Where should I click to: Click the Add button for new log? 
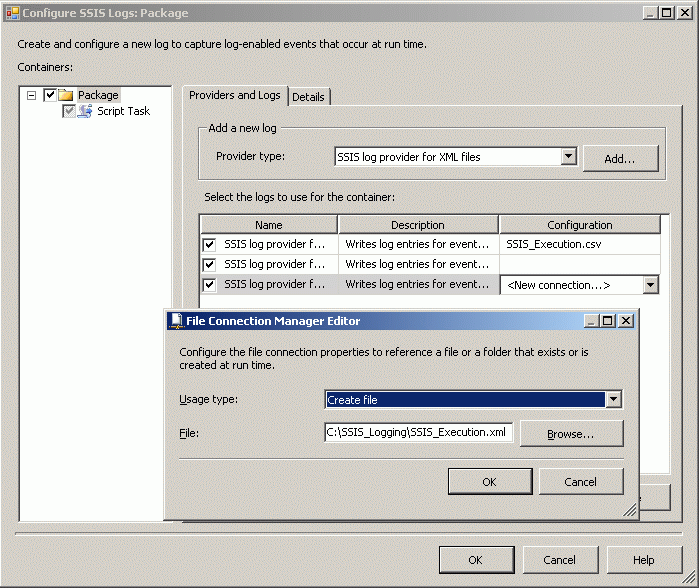click(620, 158)
